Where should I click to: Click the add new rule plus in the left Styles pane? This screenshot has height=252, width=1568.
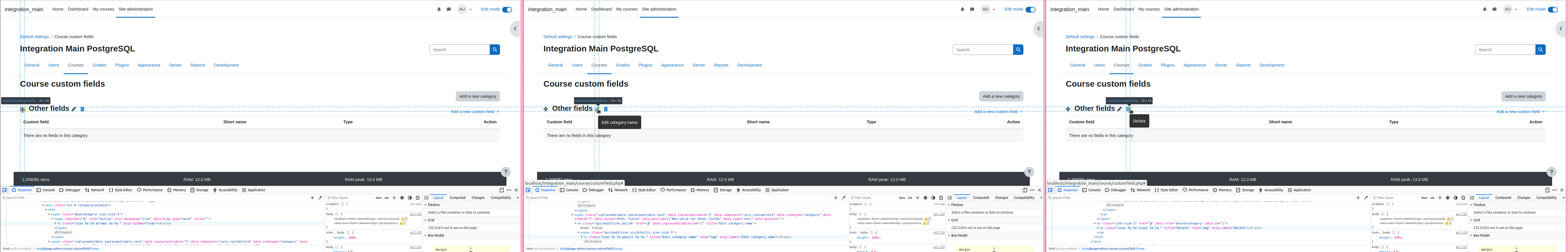394,198
